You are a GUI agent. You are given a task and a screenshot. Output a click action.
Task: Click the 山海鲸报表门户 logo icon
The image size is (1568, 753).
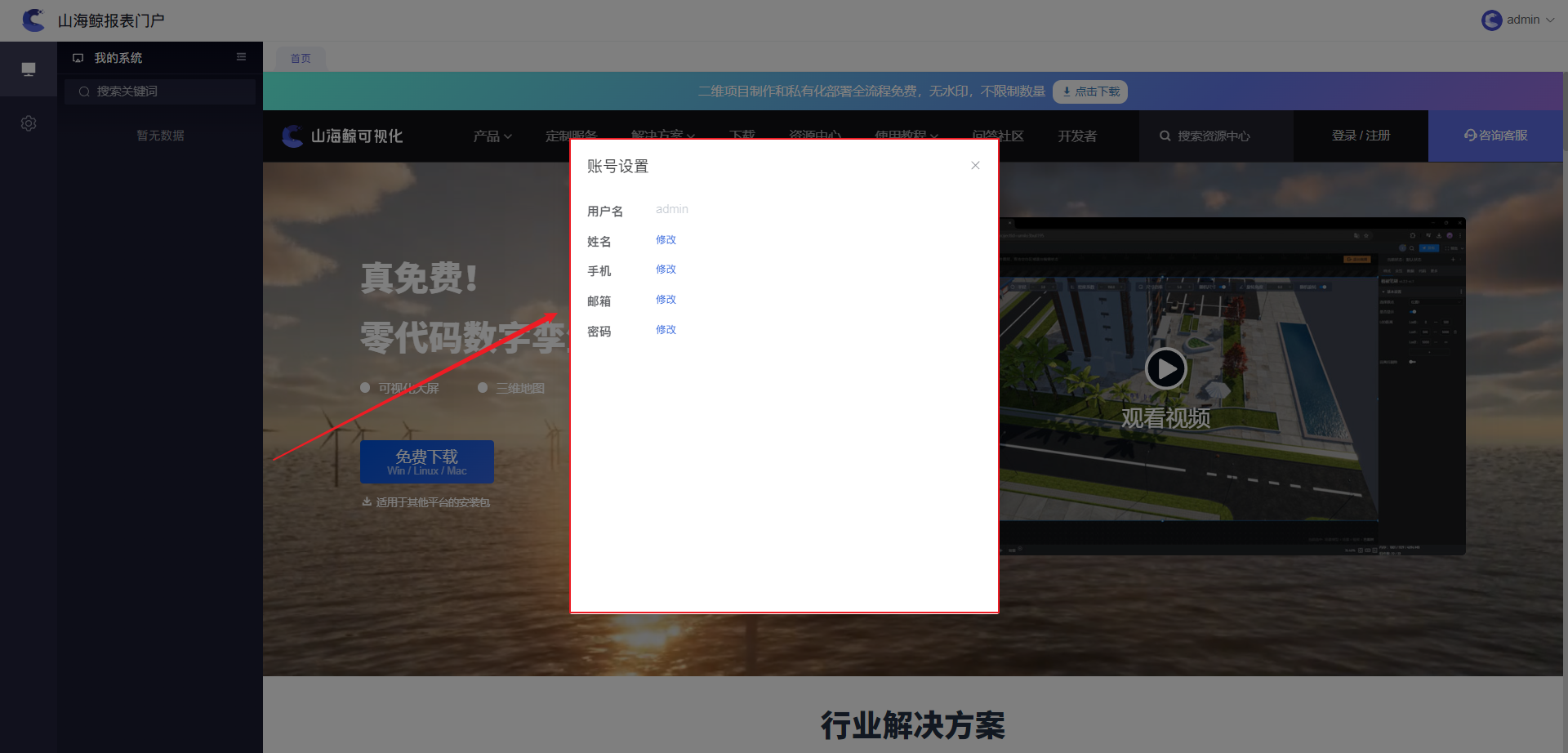pos(33,20)
